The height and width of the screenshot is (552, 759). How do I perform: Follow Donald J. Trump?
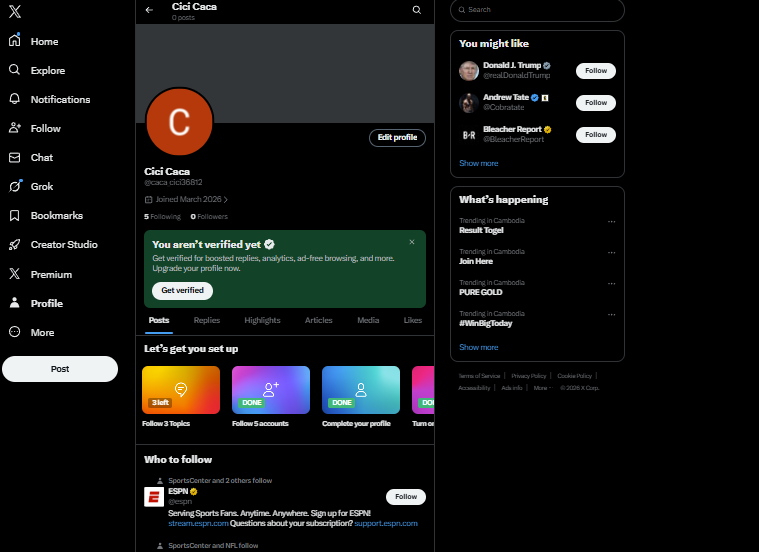coord(596,71)
